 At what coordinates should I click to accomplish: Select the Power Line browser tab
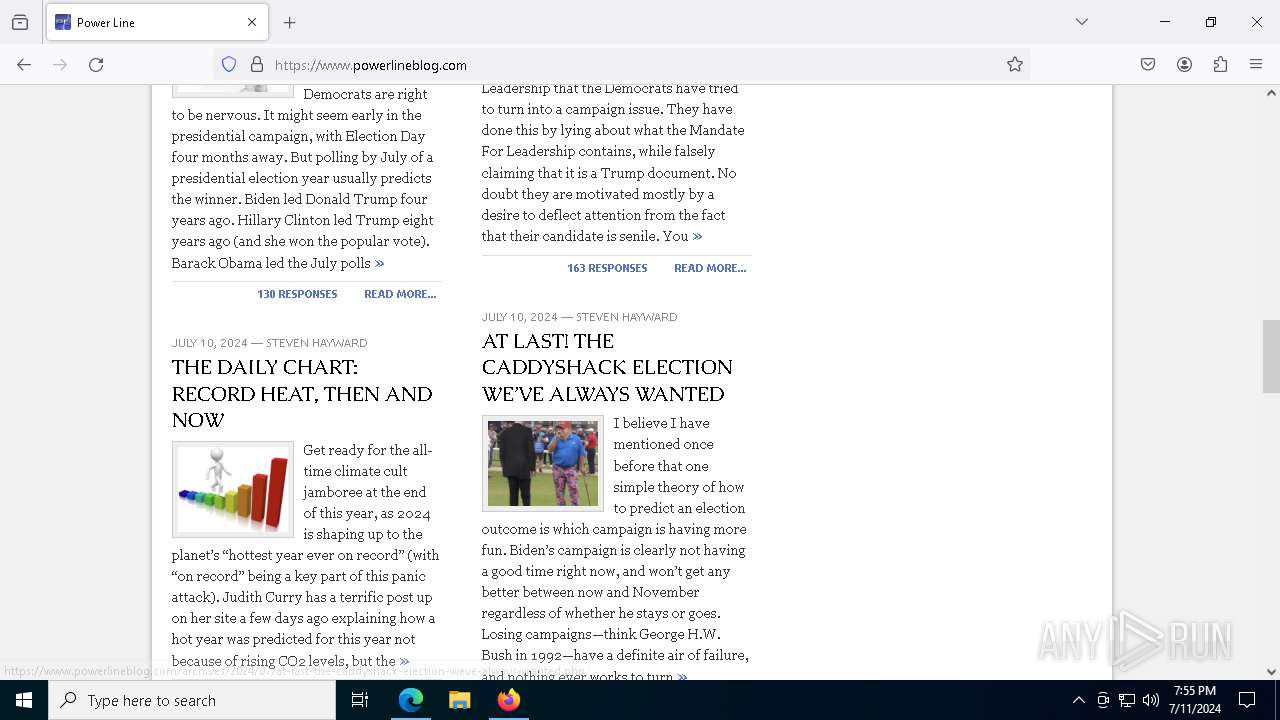[x=156, y=22]
